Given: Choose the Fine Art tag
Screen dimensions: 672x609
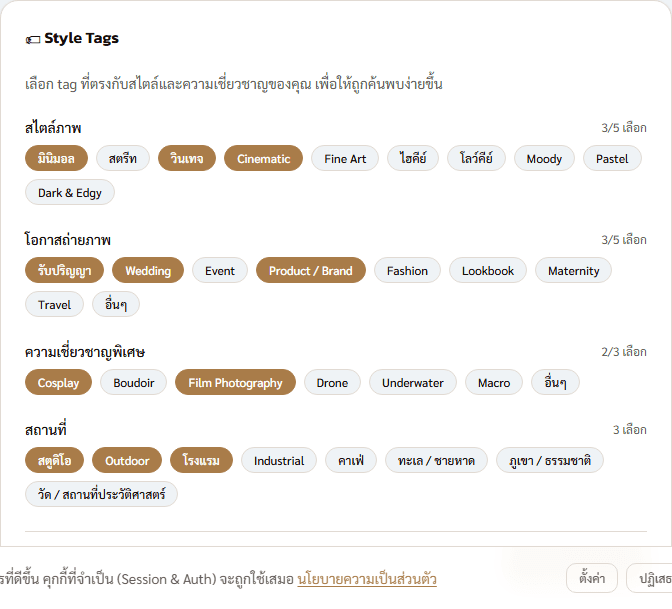Looking at the screenshot, I should coord(345,159).
